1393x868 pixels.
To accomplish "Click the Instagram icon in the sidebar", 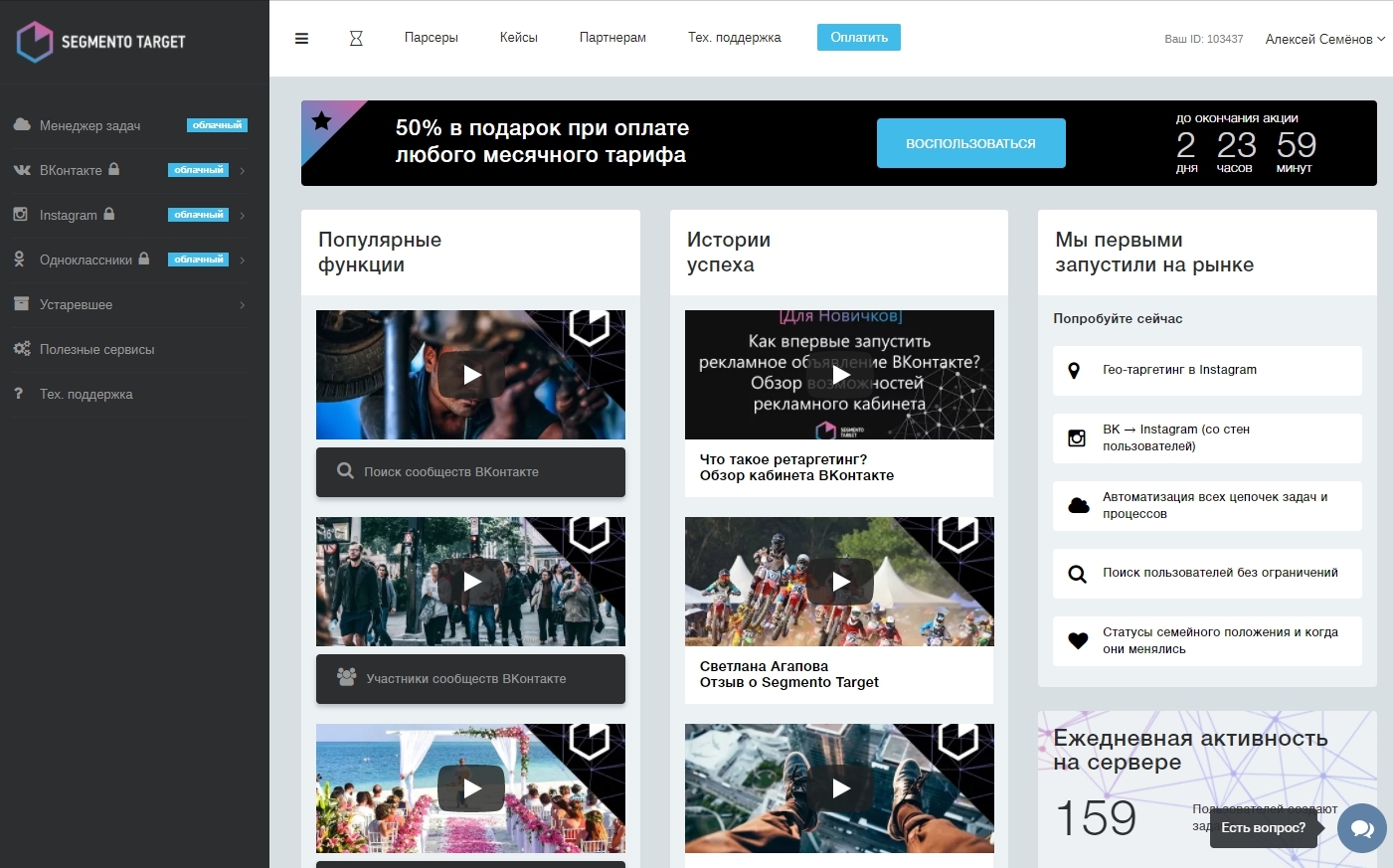I will click(x=21, y=214).
